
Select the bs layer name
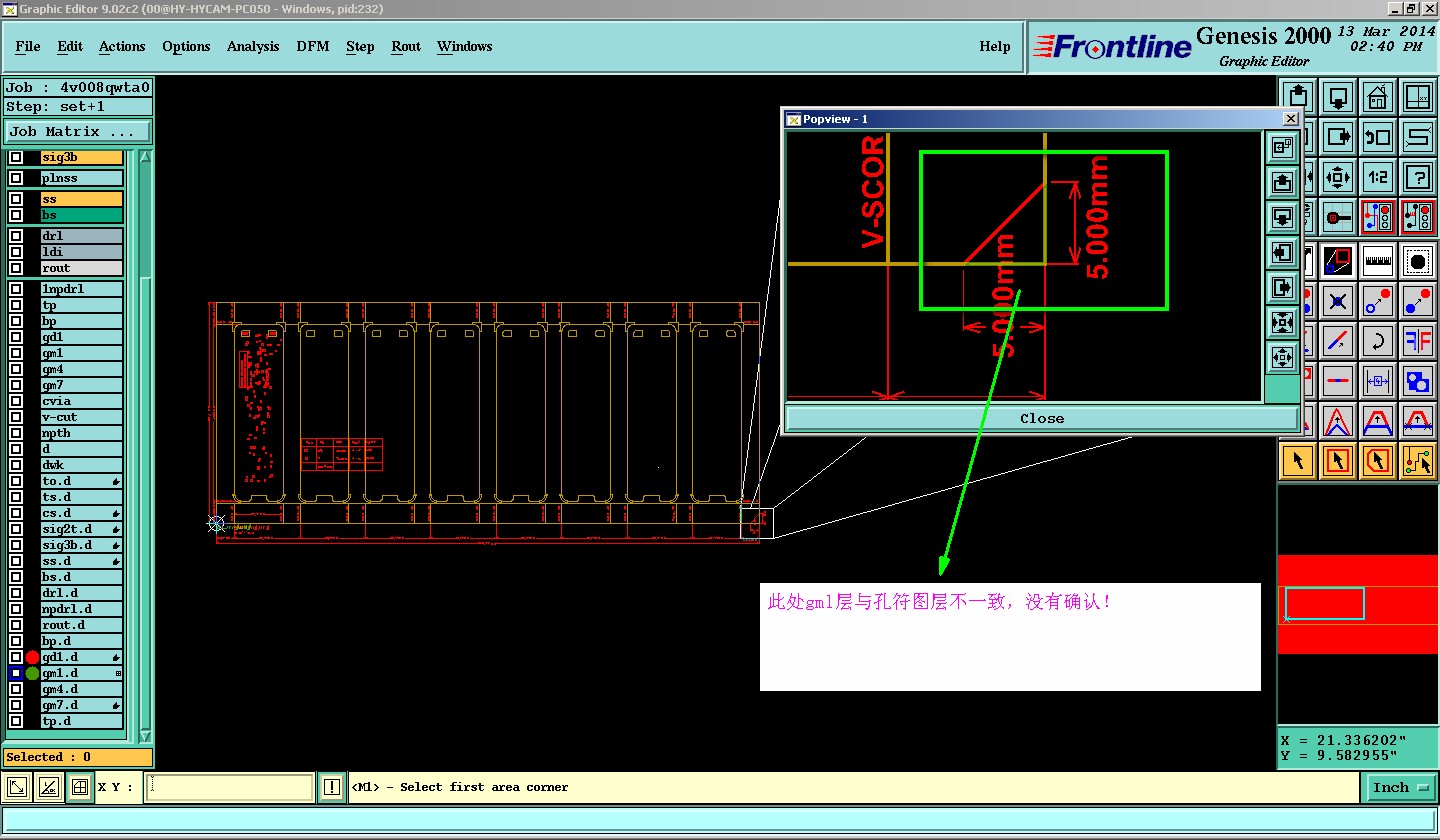click(x=81, y=215)
